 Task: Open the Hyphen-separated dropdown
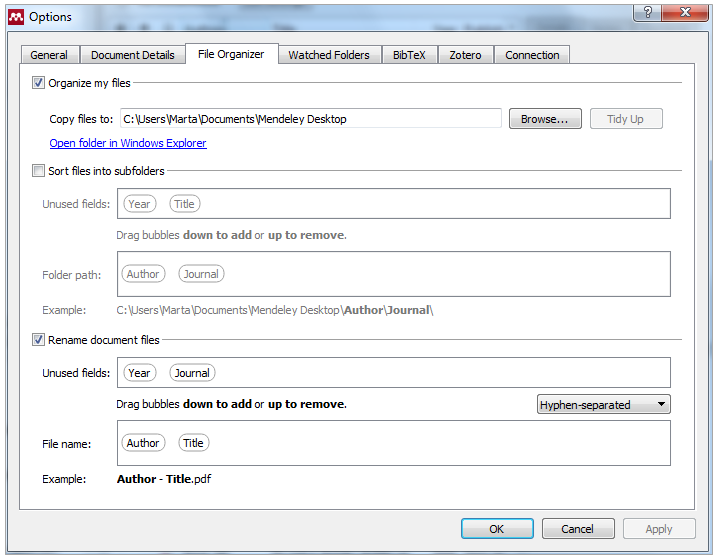604,404
